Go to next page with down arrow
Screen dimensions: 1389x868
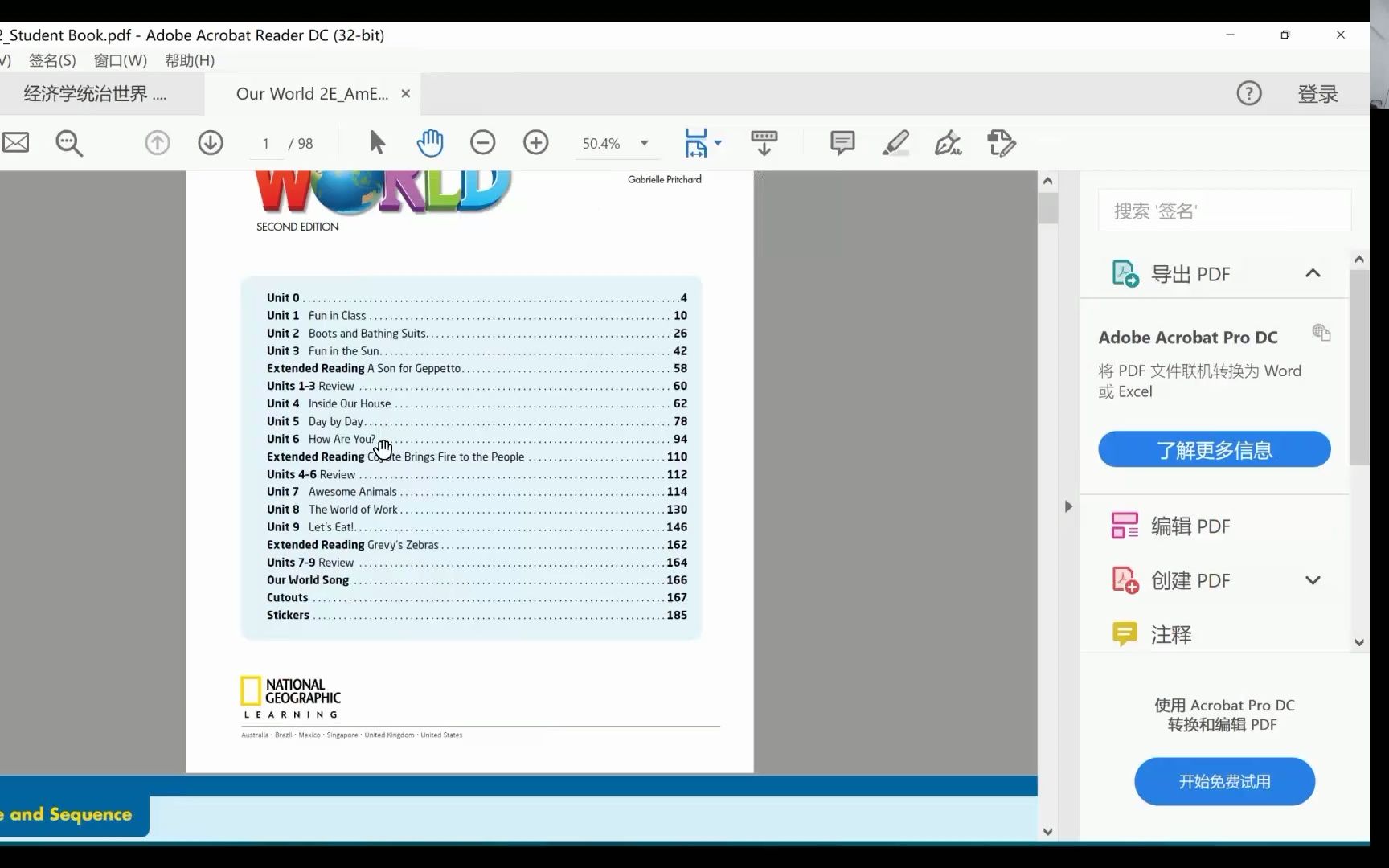pos(211,143)
